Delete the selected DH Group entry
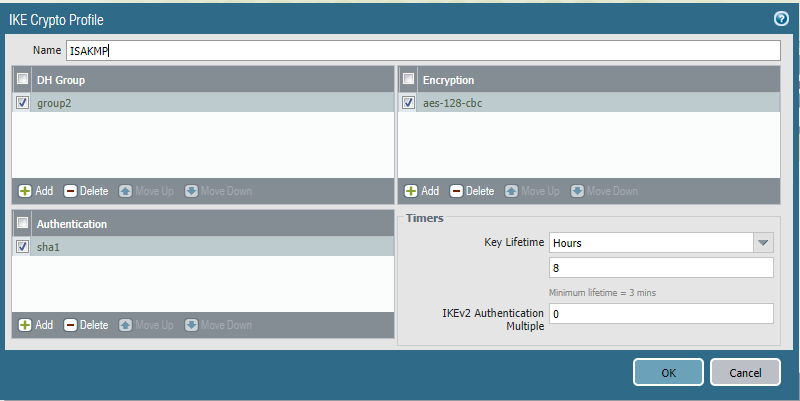 [86, 191]
